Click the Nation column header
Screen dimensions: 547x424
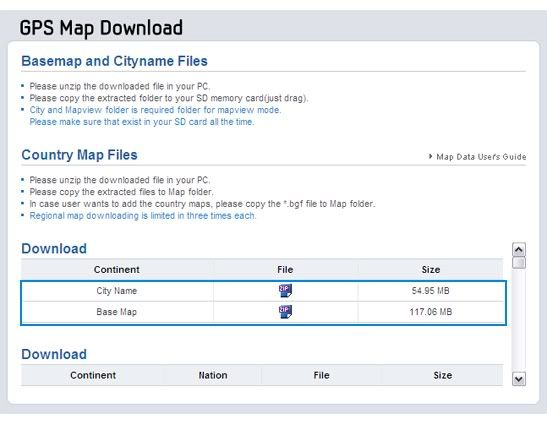tap(213, 375)
